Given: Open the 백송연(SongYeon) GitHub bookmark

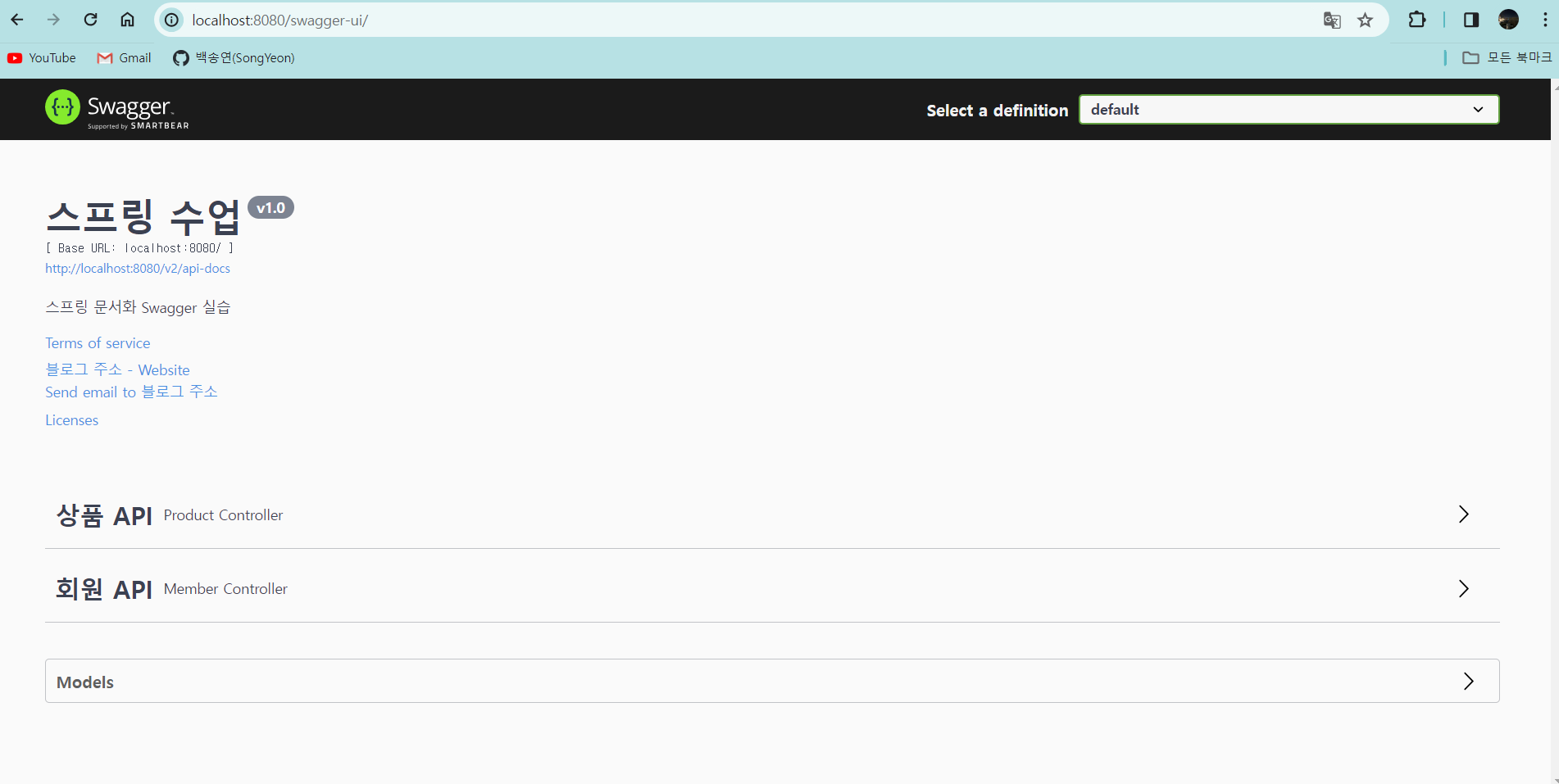Looking at the screenshot, I should [234, 58].
